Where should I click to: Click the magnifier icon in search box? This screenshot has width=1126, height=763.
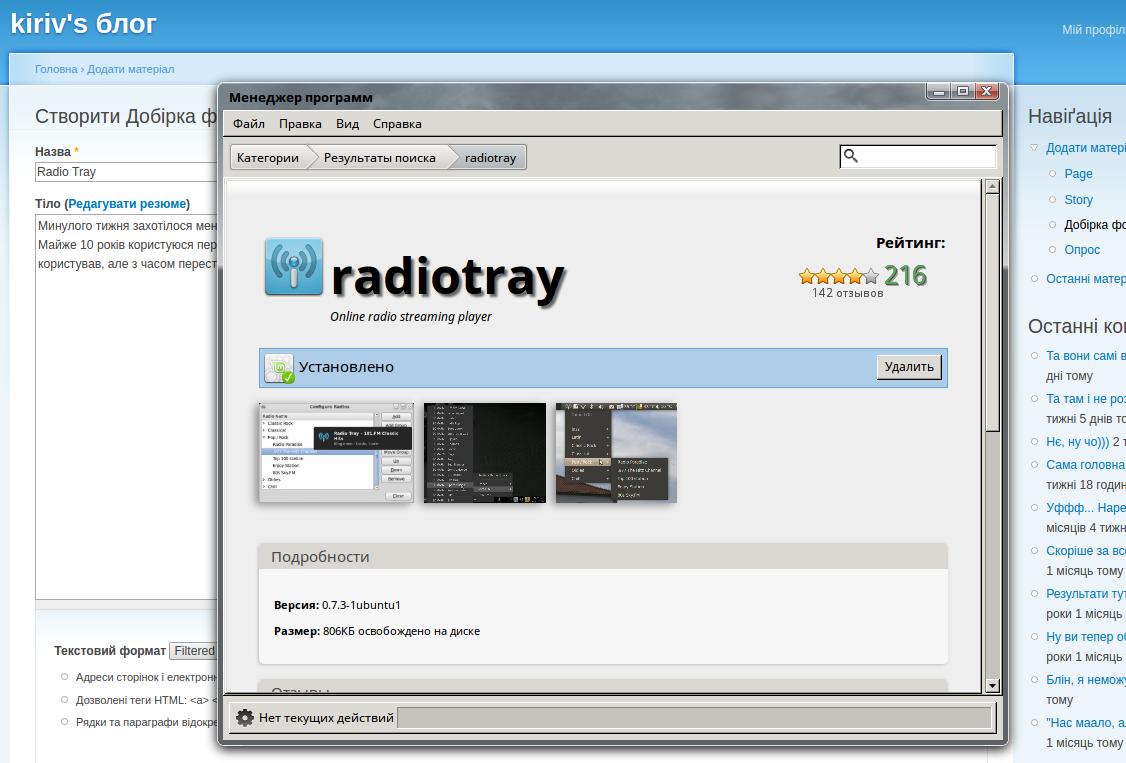tap(851, 156)
